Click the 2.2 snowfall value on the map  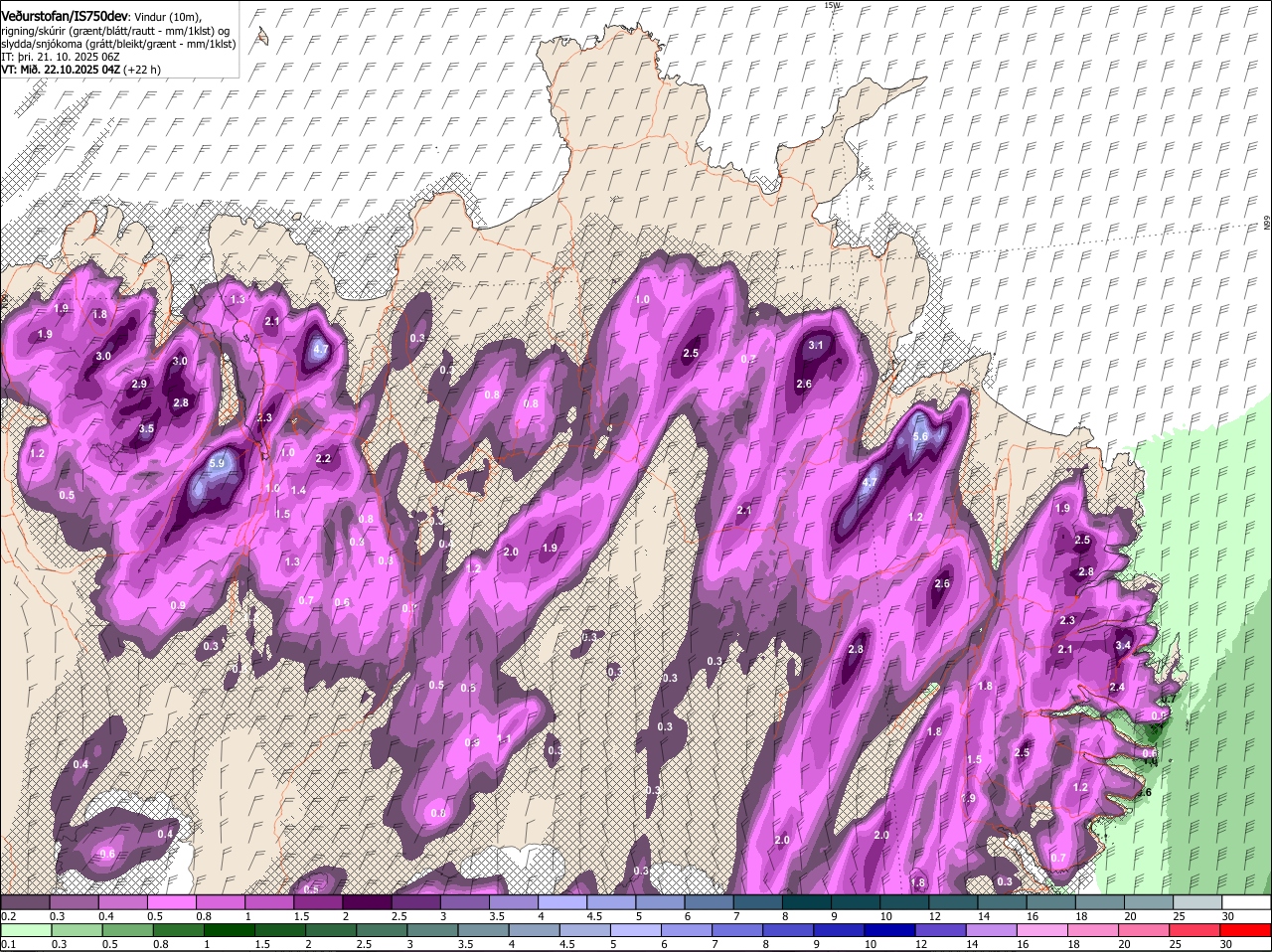click(323, 459)
